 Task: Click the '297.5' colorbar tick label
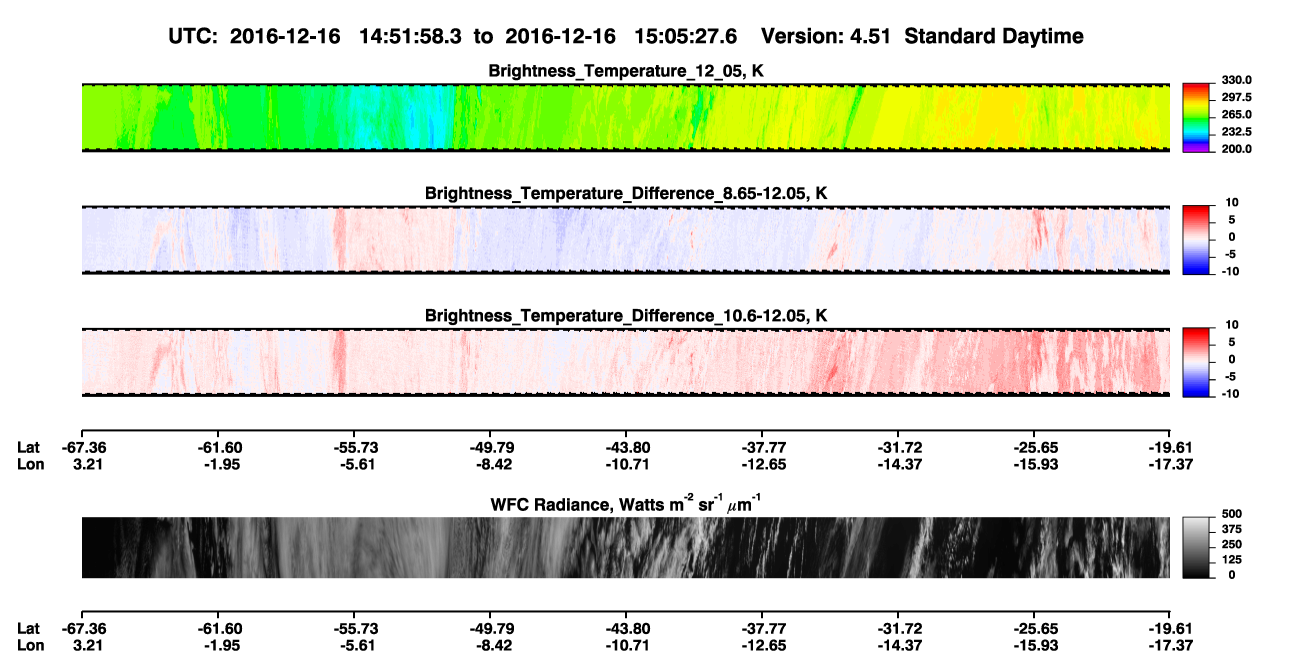click(1235, 98)
